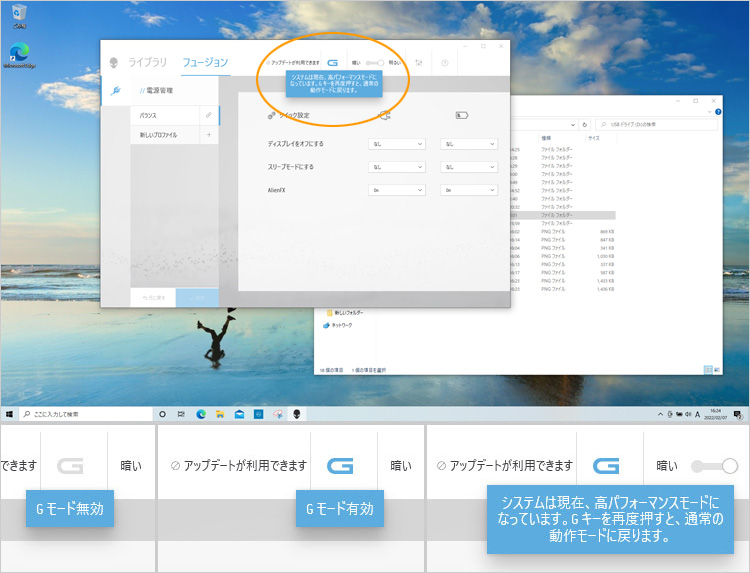This screenshot has height=573, width=750.
Task: Open スリープモードにする plugged-in dropdown
Action: click(x=397, y=167)
